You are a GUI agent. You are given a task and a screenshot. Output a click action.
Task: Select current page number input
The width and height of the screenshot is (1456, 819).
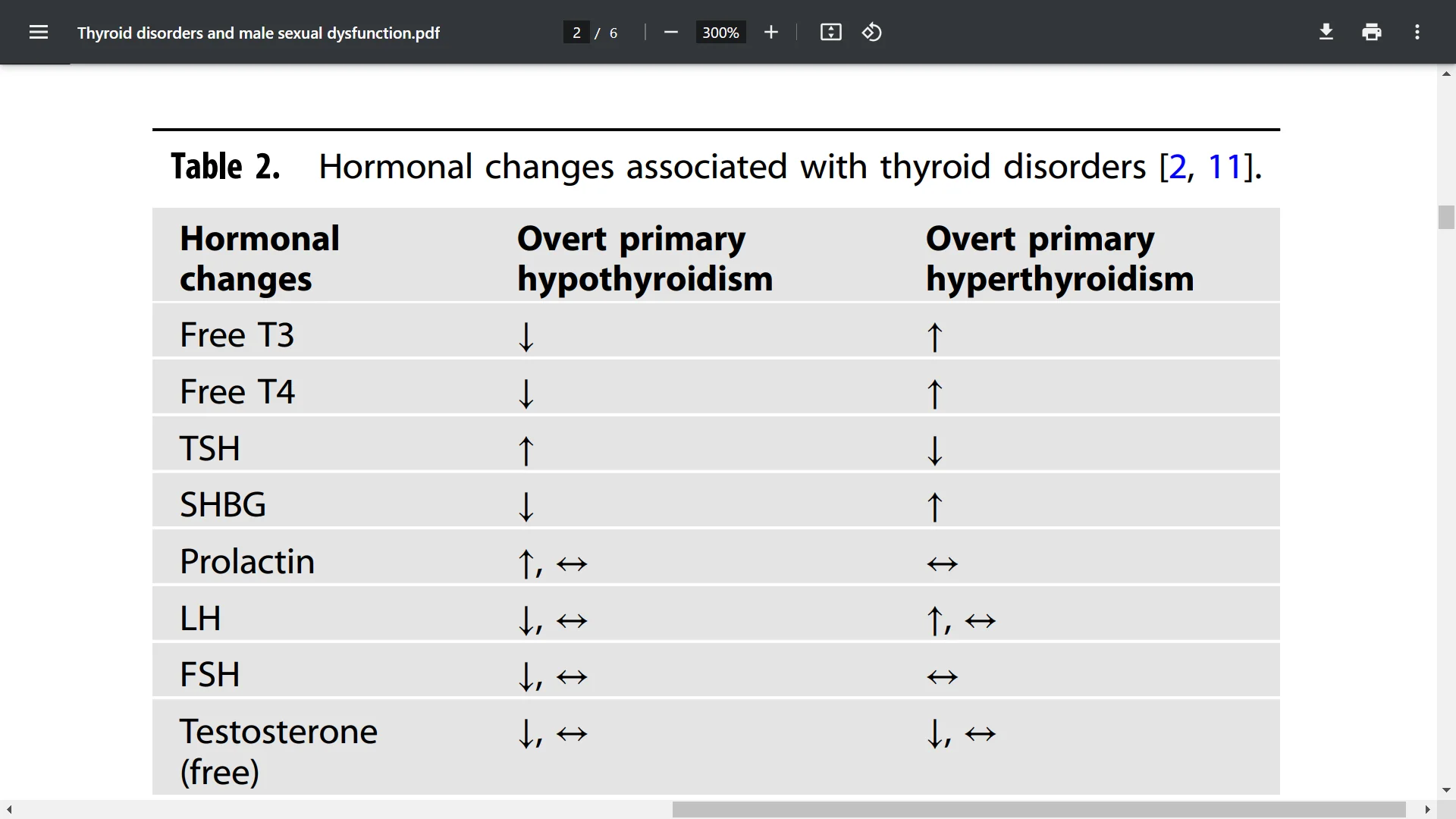[x=577, y=32]
